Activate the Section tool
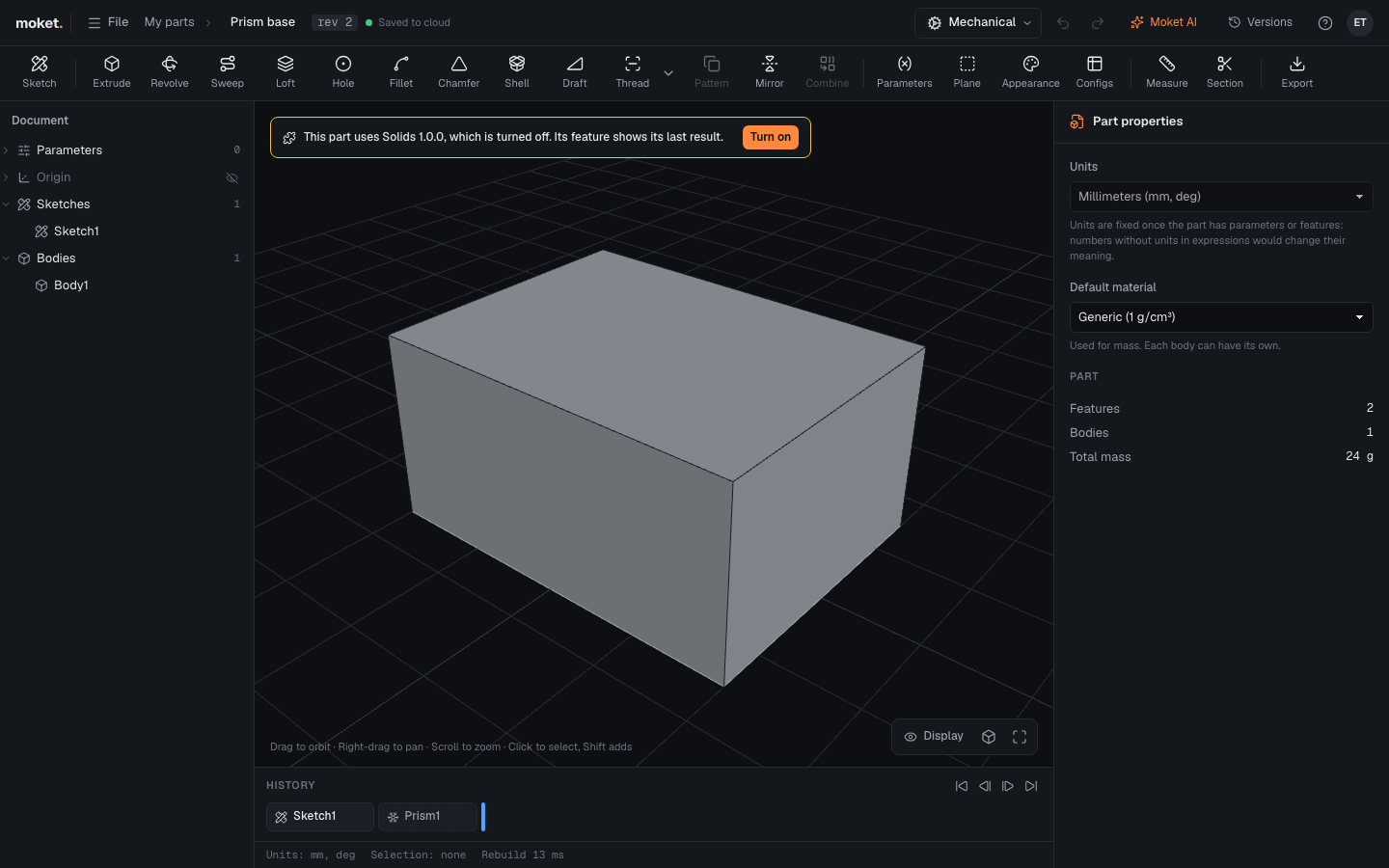 [1225, 72]
